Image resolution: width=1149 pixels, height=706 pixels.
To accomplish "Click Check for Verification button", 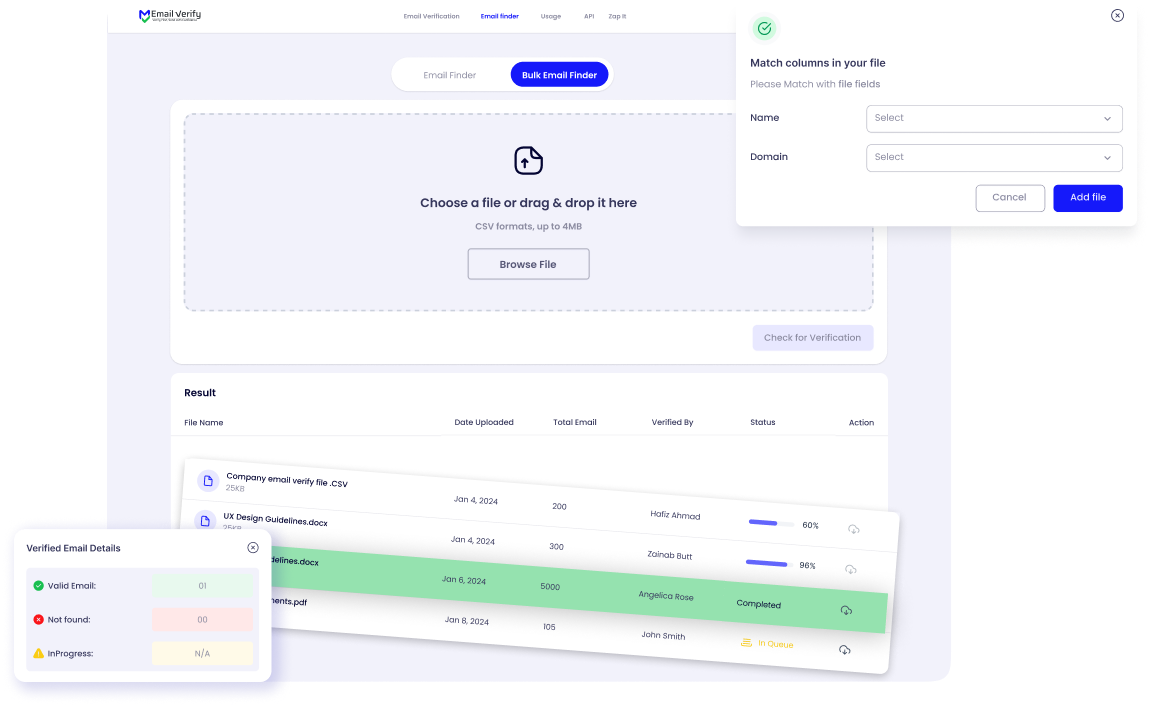I will (x=813, y=338).
